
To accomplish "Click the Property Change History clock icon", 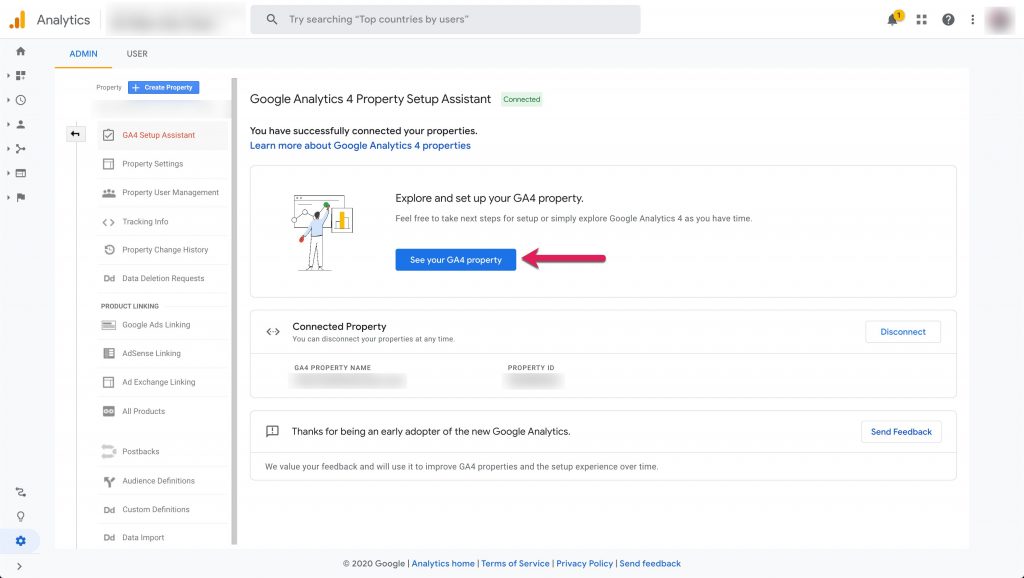I will (x=109, y=249).
